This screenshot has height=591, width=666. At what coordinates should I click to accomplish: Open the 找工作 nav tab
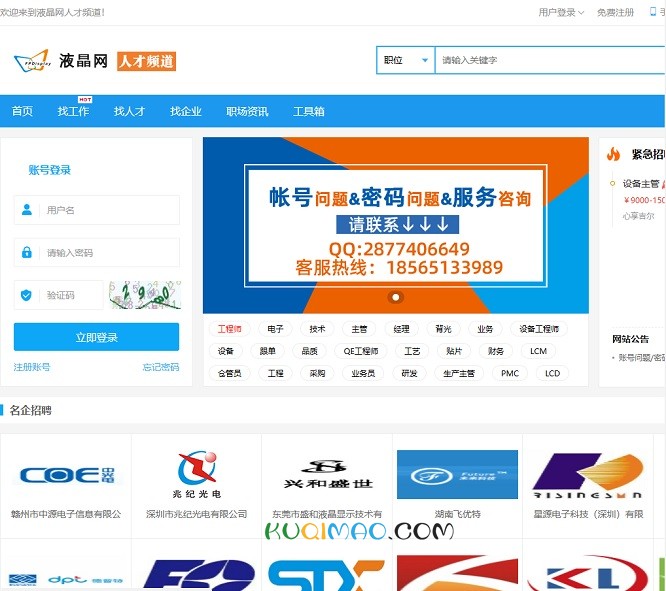[73, 111]
